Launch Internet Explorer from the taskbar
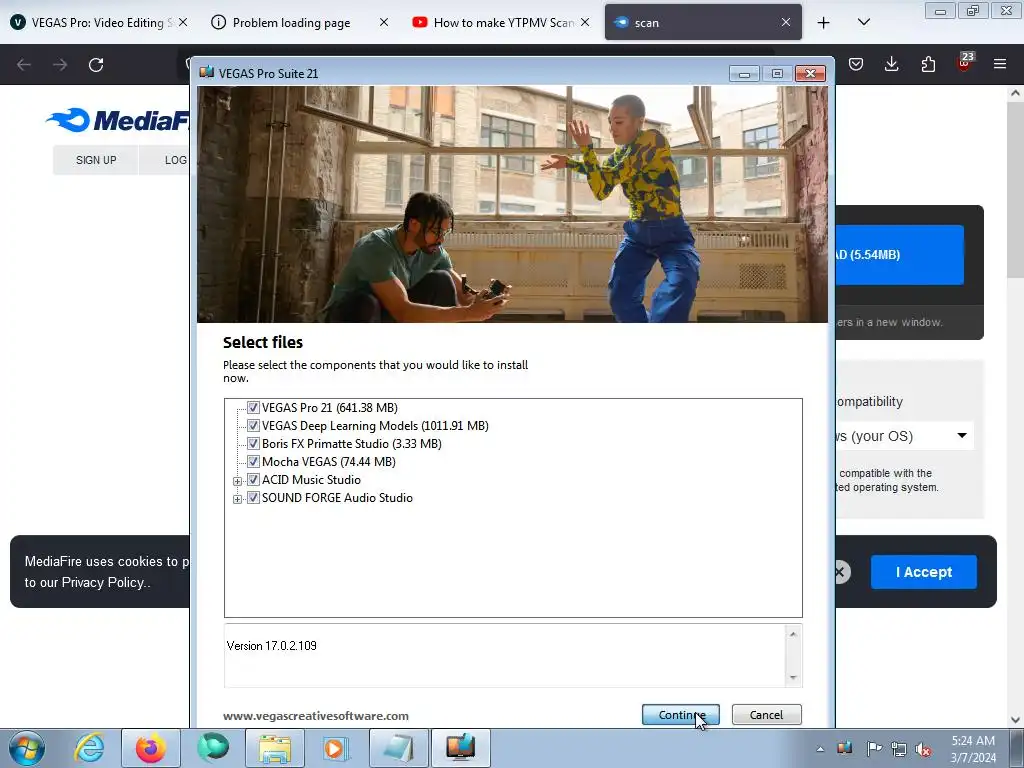This screenshot has width=1024, height=768. coord(89,748)
